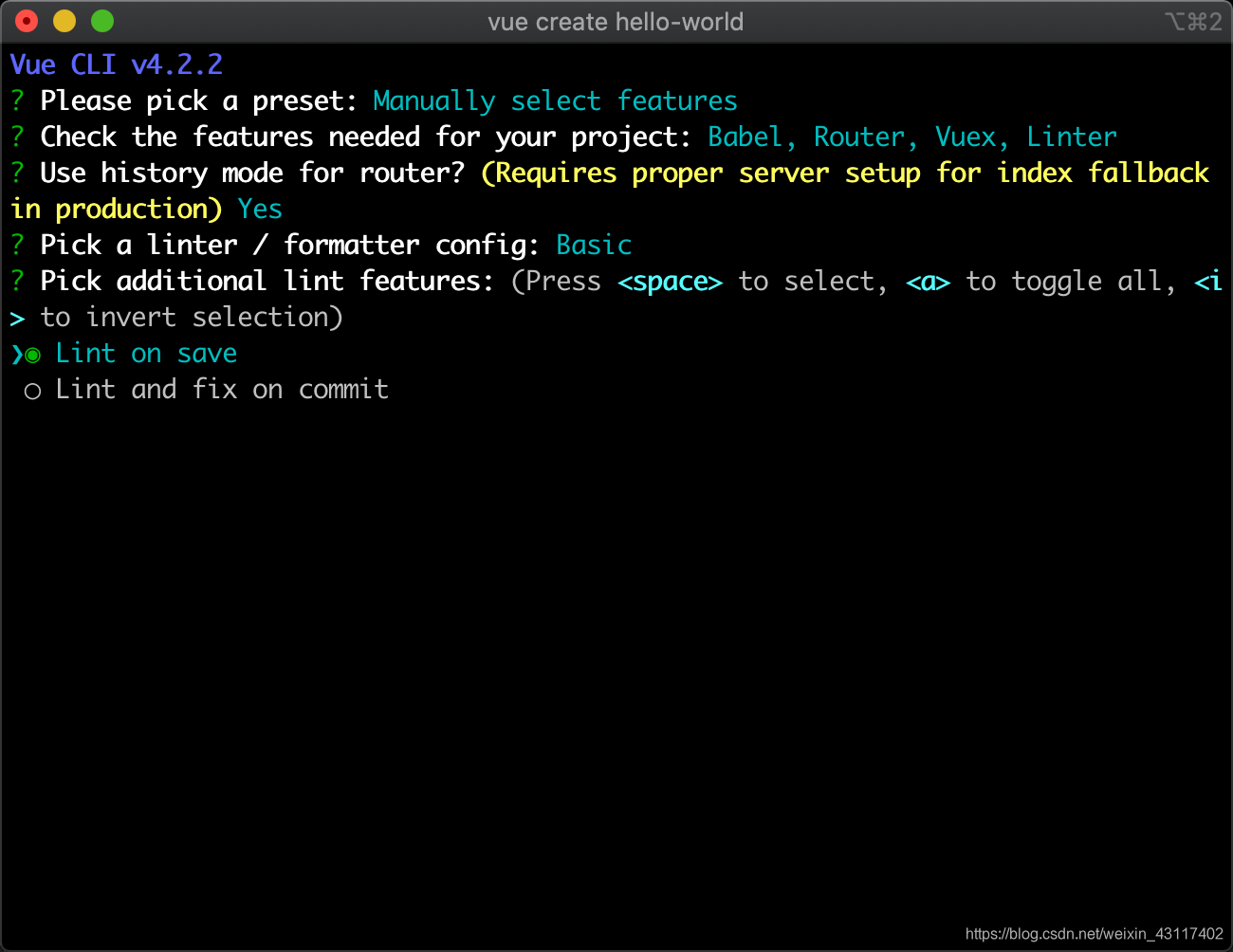This screenshot has height=952, width=1233.
Task: Click the 'Babel, Router, Vuex, Linter' answer
Action: click(x=912, y=137)
